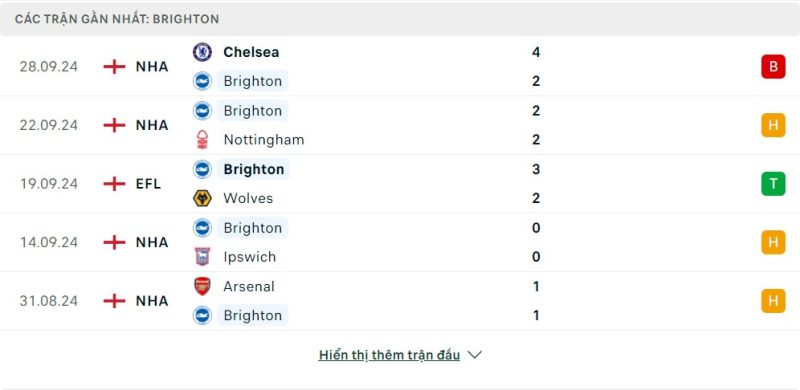Click the Nottingham Forest crest icon

point(203,139)
